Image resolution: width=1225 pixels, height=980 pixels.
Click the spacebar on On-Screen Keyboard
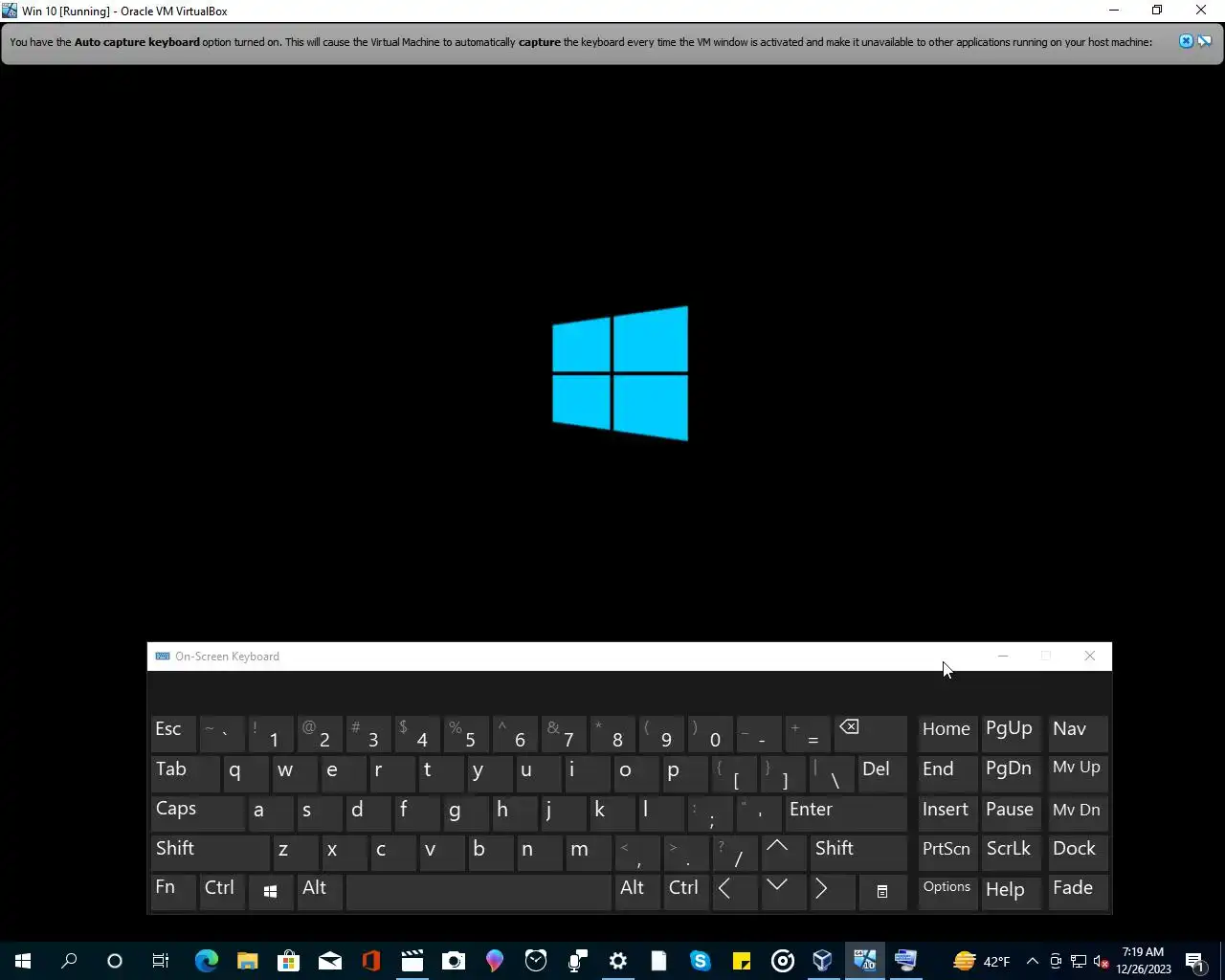click(479, 892)
